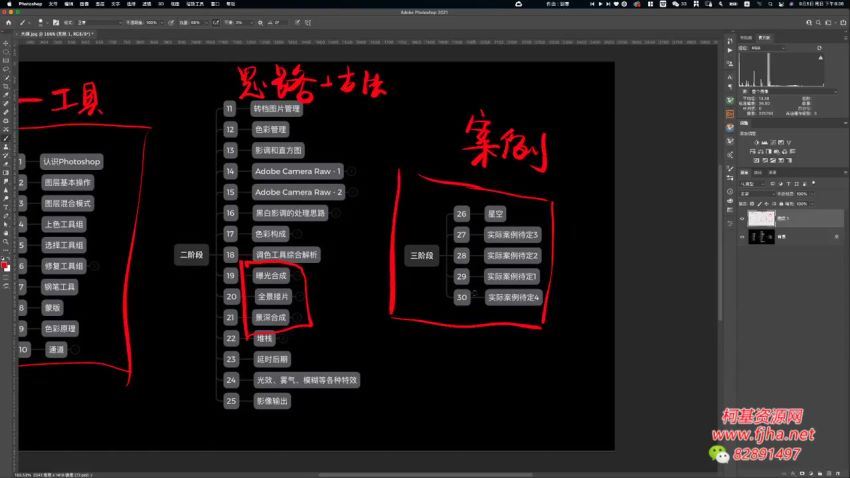This screenshot has height=478, width=850.
Task: Add a Vibrance adjustment
Action: coord(789,143)
